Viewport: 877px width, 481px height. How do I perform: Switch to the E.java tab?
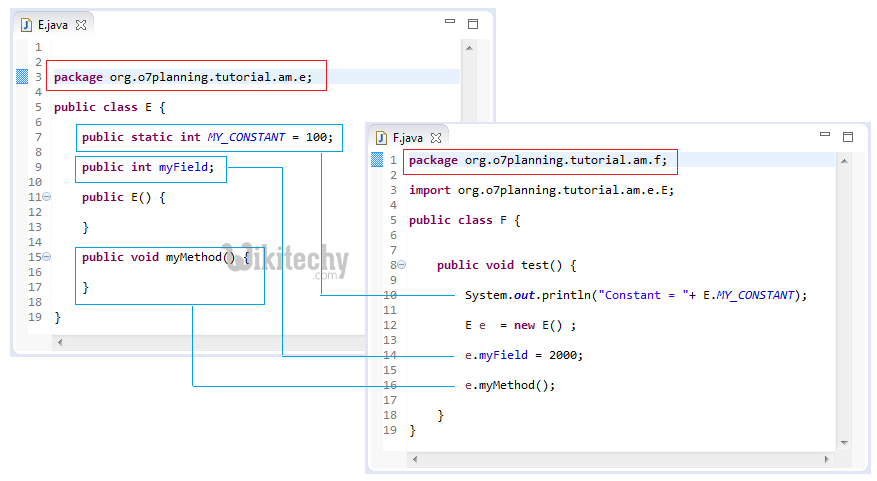coord(52,25)
